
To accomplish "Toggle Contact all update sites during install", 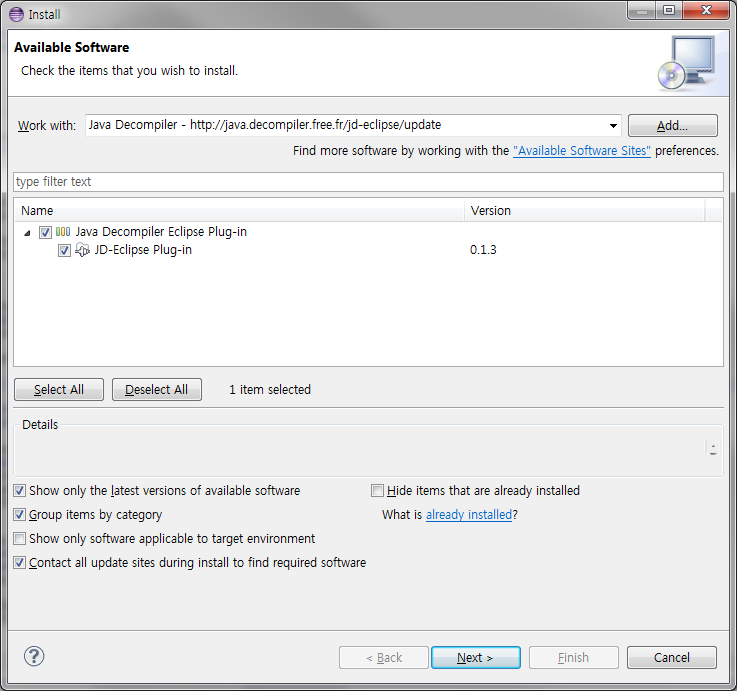I will click(19, 563).
